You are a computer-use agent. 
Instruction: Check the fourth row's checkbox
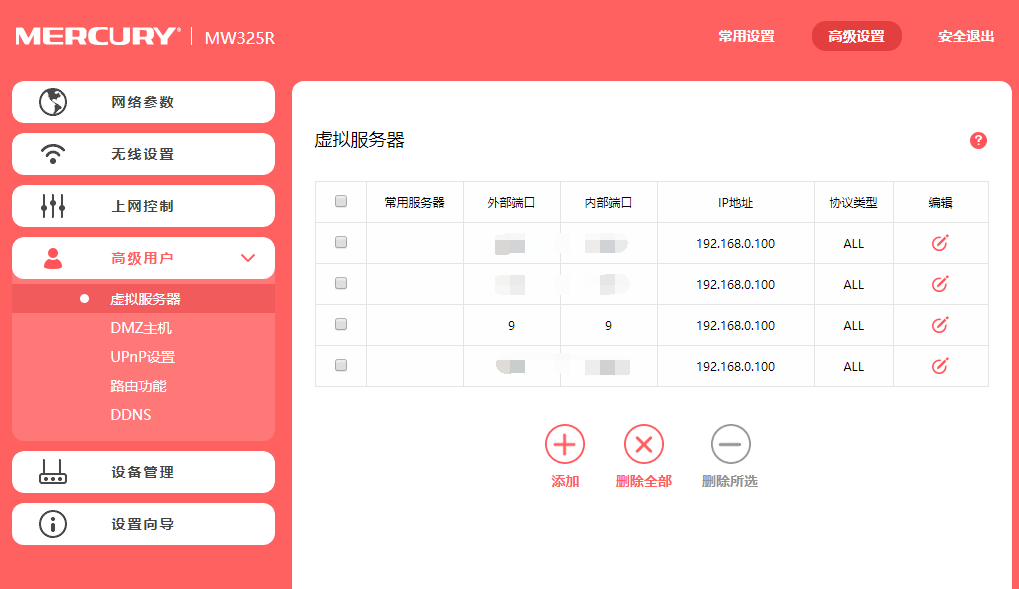pyautogui.click(x=341, y=365)
